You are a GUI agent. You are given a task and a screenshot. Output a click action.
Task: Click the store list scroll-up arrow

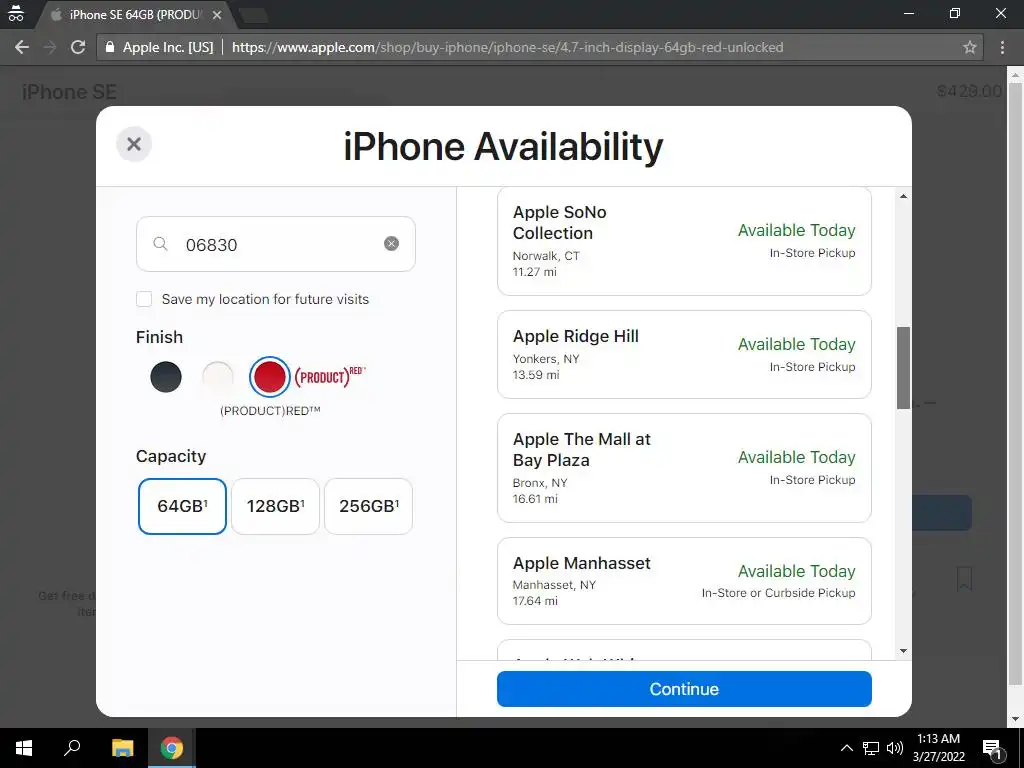click(903, 196)
